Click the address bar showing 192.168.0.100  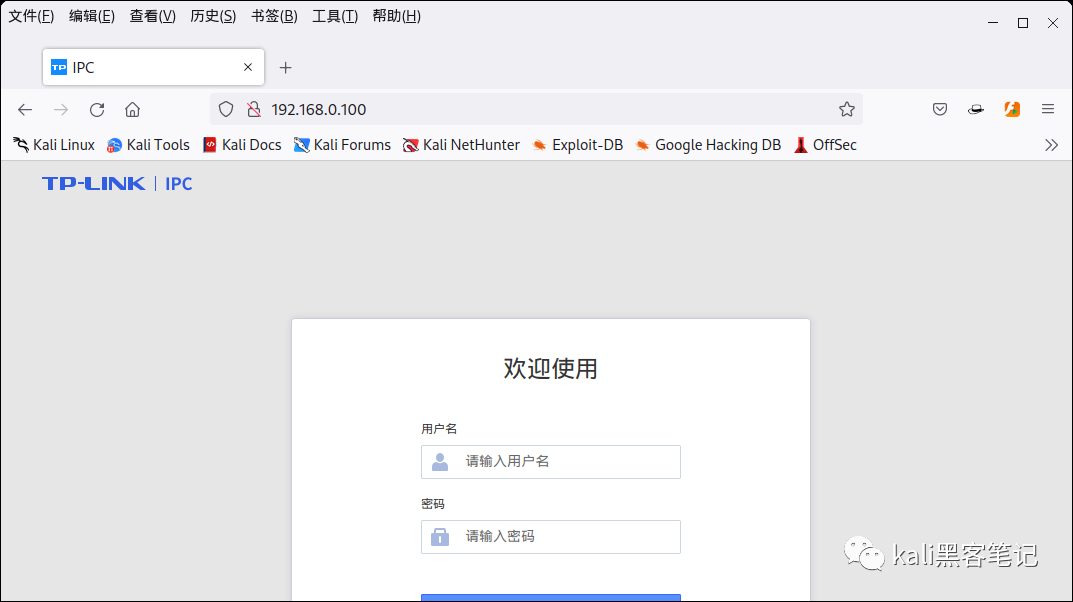pos(536,109)
